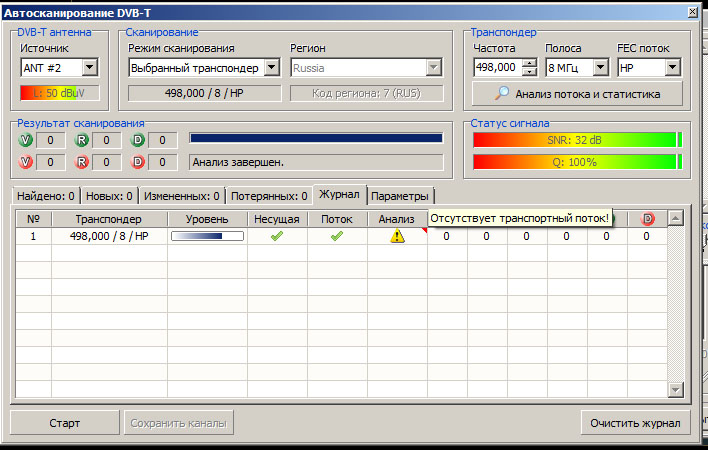Click the red R icon in scan results

click(x=82, y=162)
